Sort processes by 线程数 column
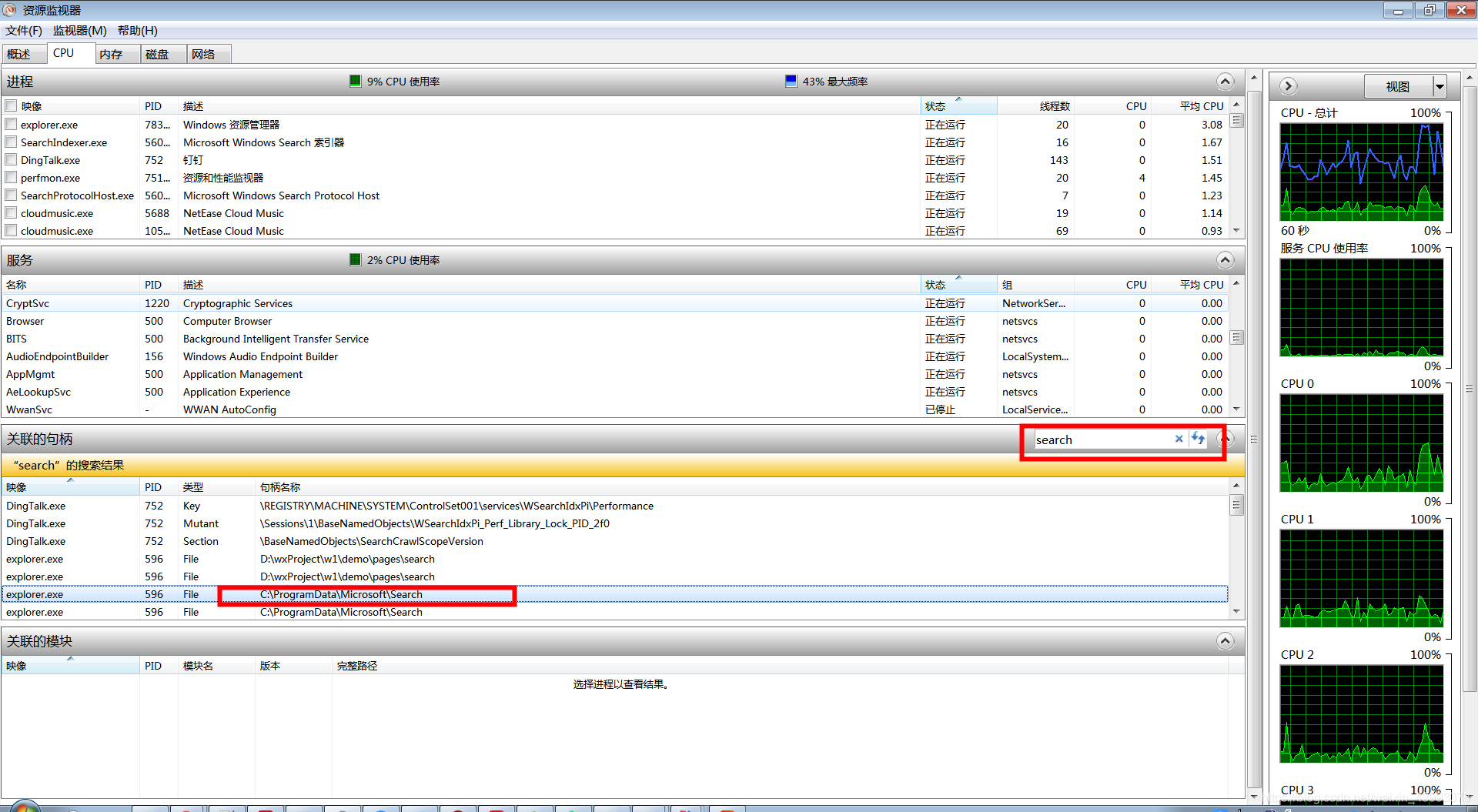Screen dimensions: 1478x812 (x=1036, y=105)
